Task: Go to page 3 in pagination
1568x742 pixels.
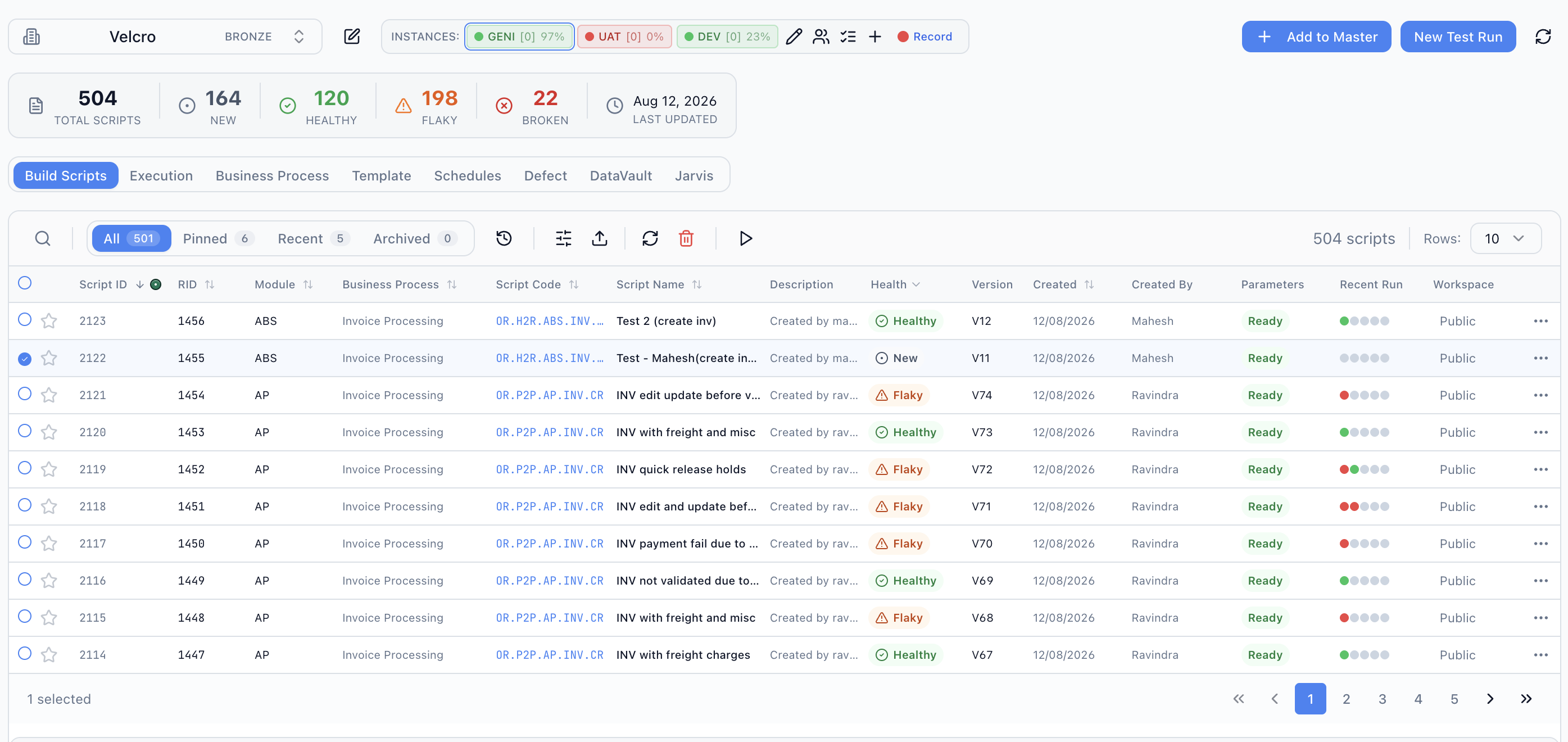Action: click(1382, 699)
